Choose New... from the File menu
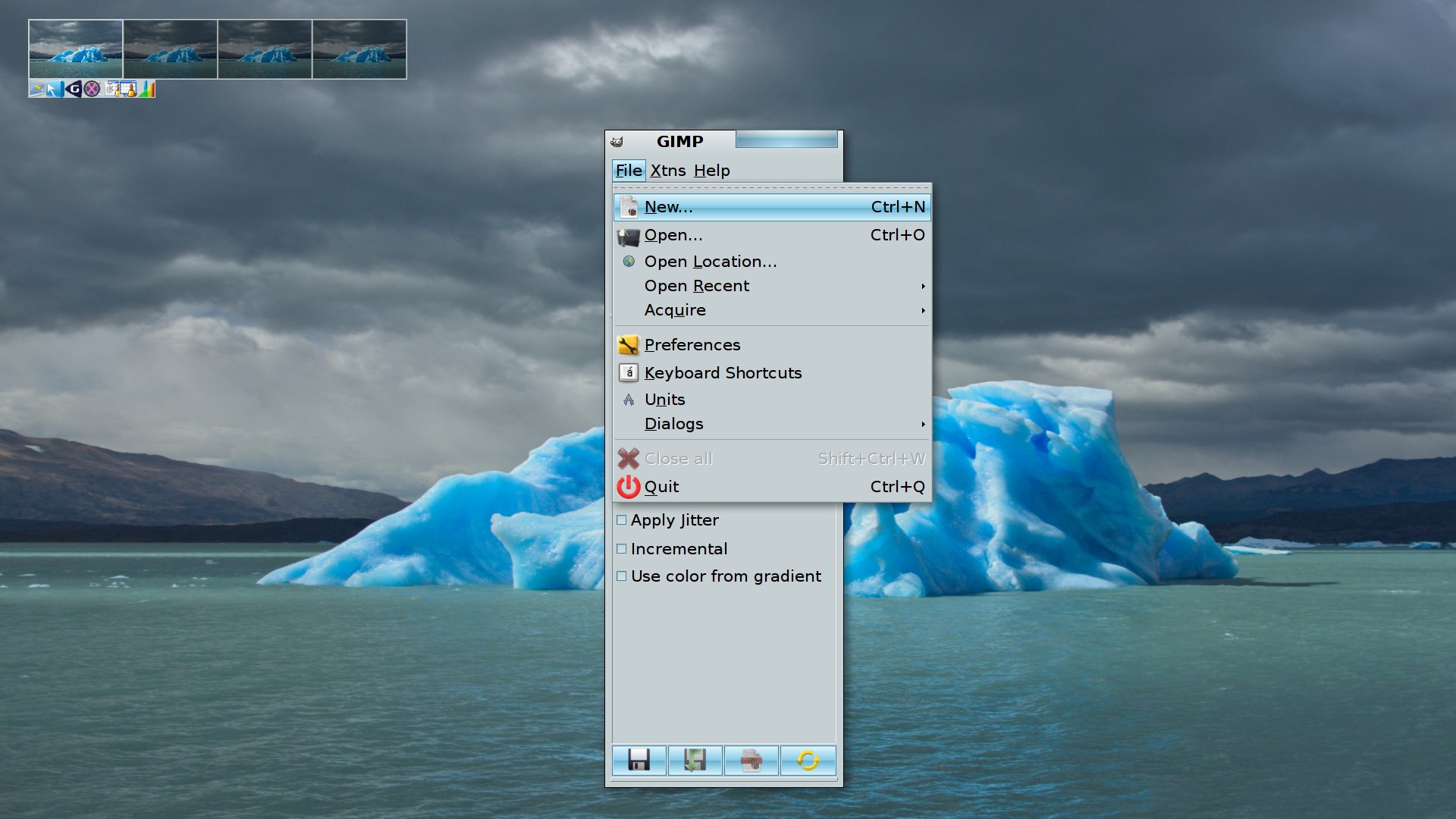 pos(772,207)
